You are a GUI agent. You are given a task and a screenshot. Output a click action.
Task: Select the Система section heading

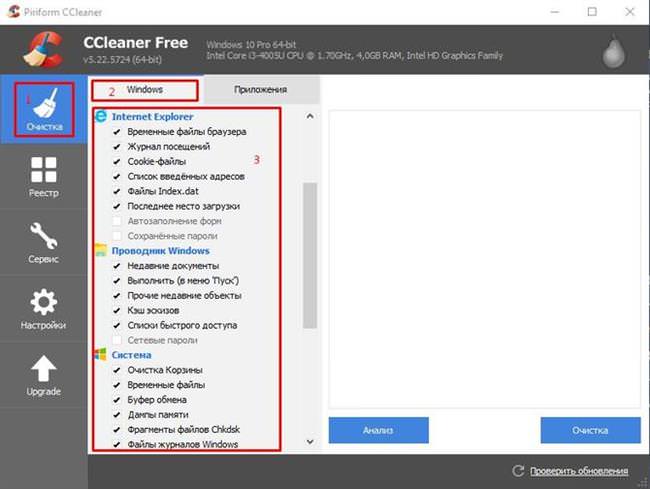click(x=131, y=355)
